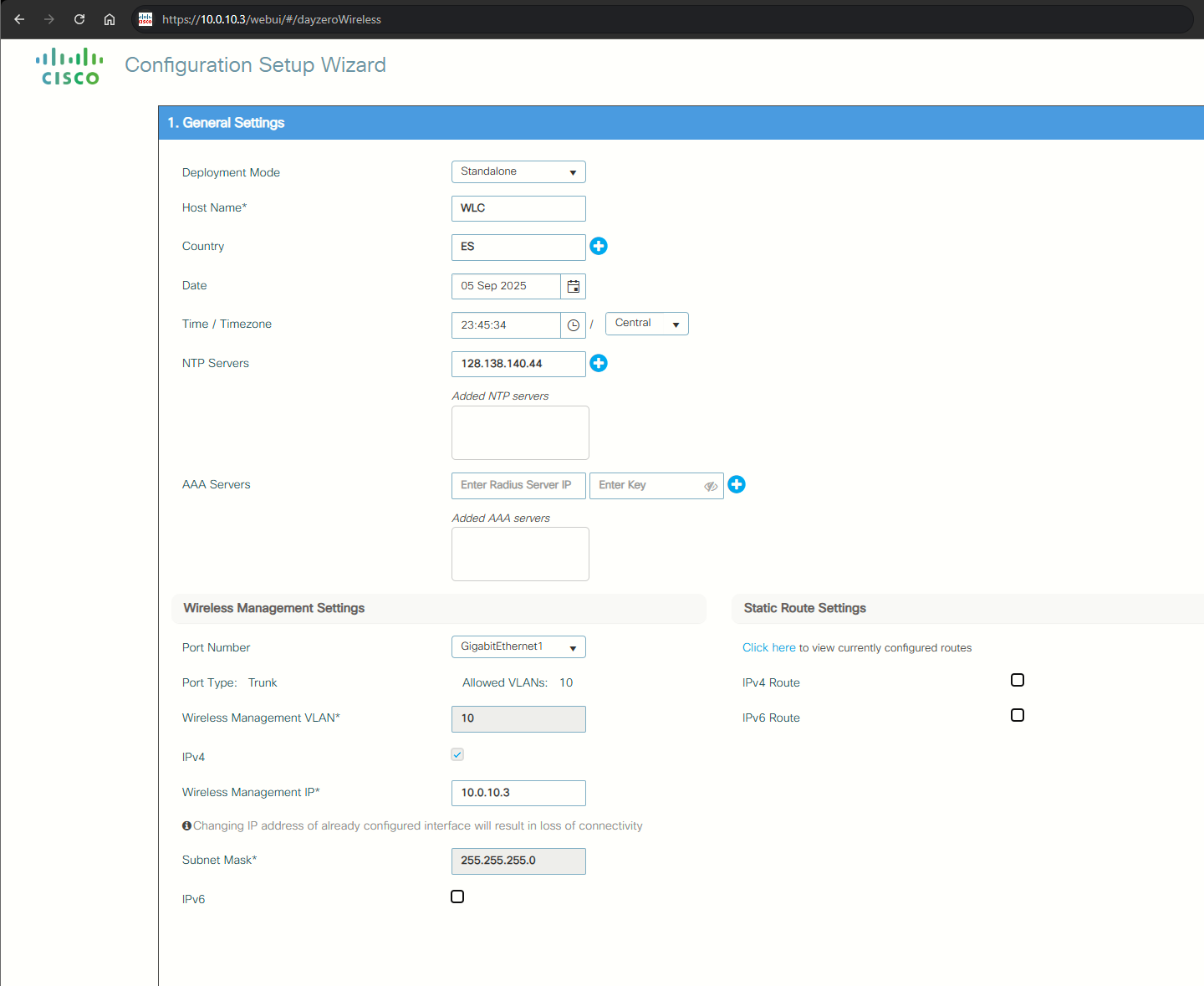
Task: Click the Time field showing 23:45:34
Action: tap(507, 325)
